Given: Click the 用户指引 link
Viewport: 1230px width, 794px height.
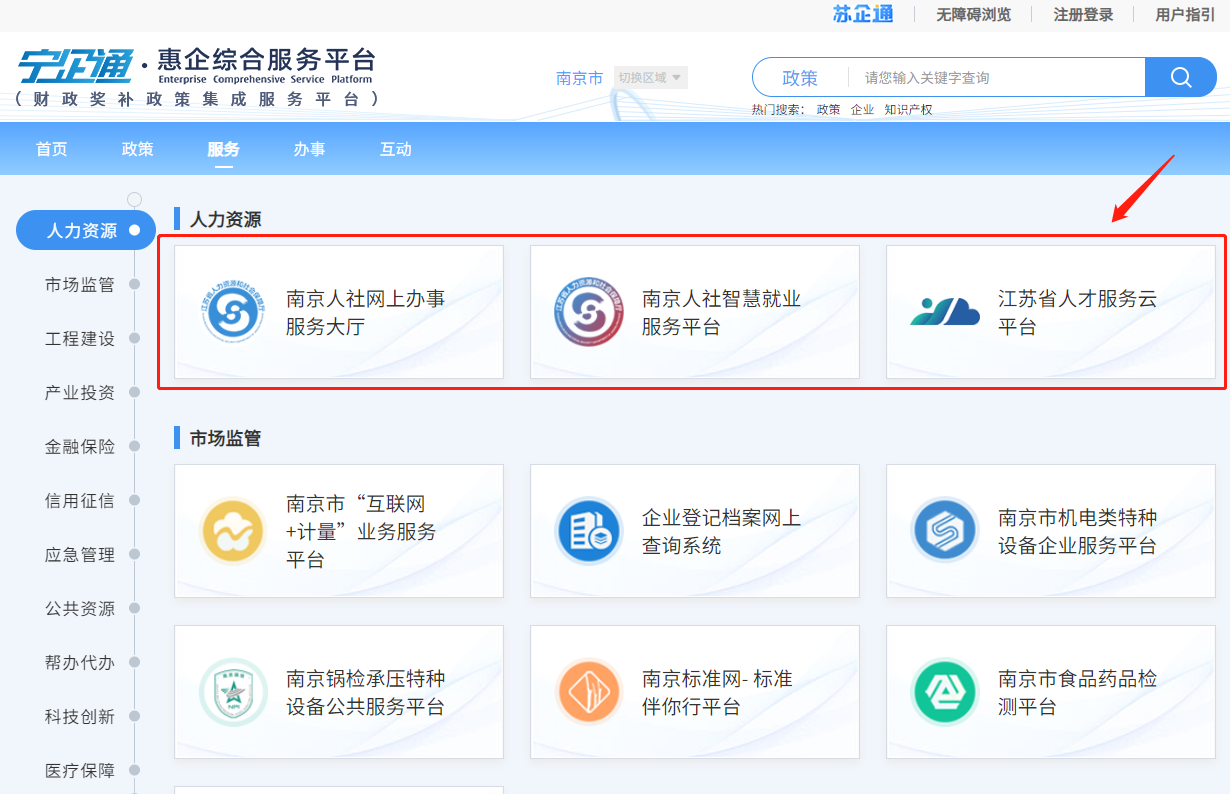Looking at the screenshot, I should [x=1185, y=15].
